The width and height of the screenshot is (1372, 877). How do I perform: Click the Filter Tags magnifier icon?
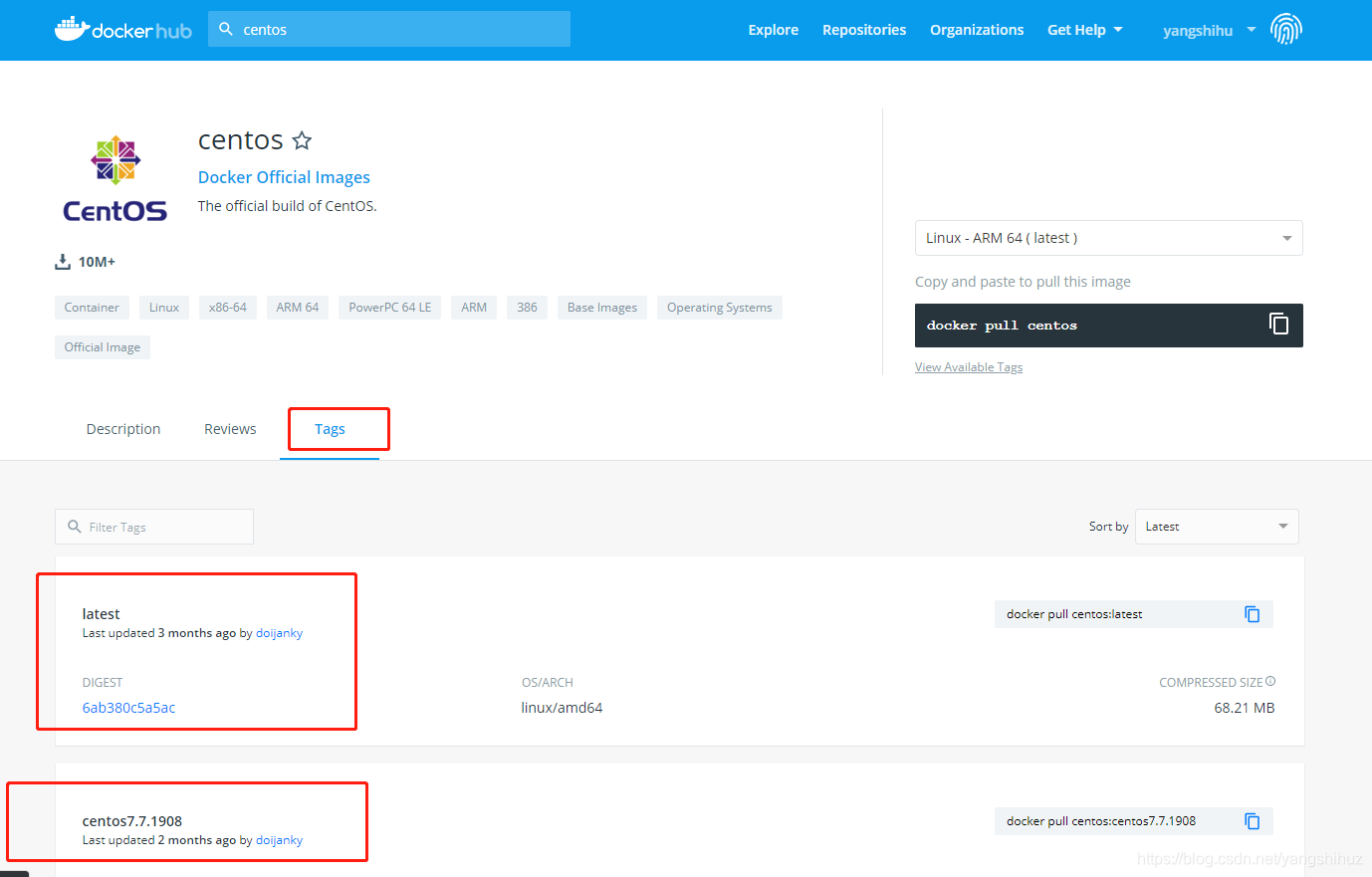tap(75, 527)
